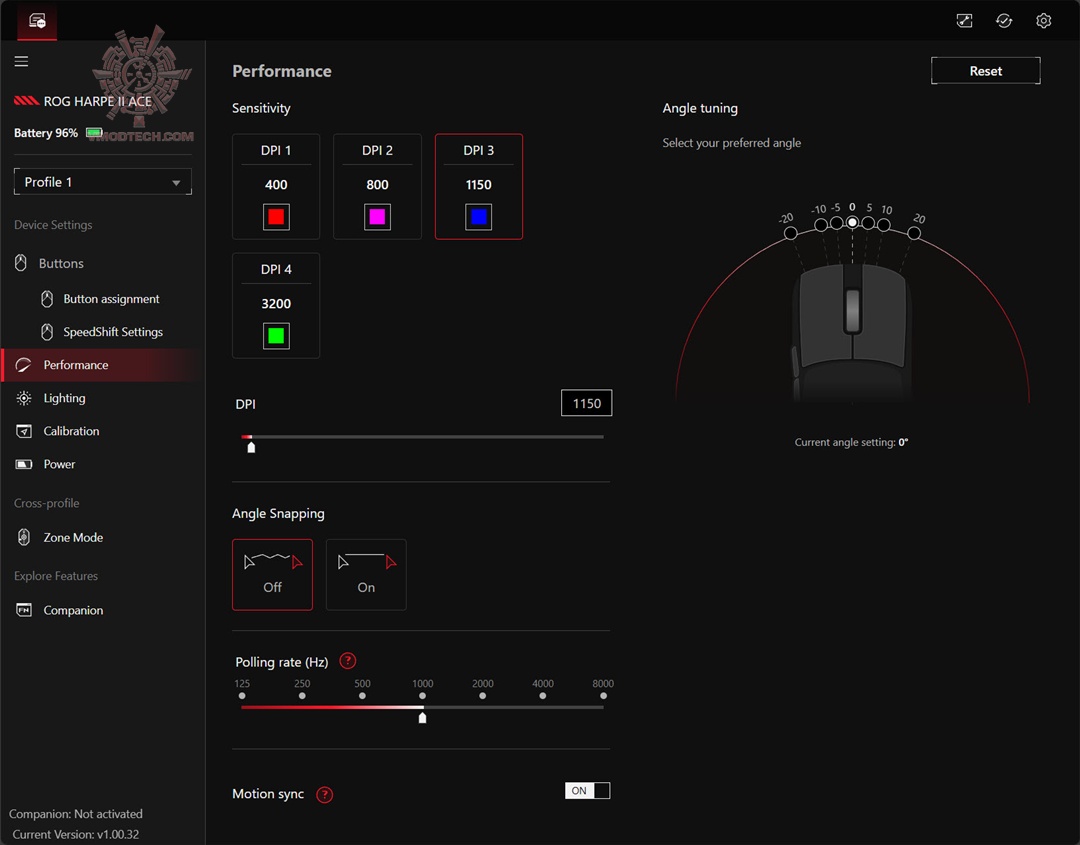Click the Companion FN icon
This screenshot has height=845, width=1080.
pyautogui.click(x=23, y=609)
